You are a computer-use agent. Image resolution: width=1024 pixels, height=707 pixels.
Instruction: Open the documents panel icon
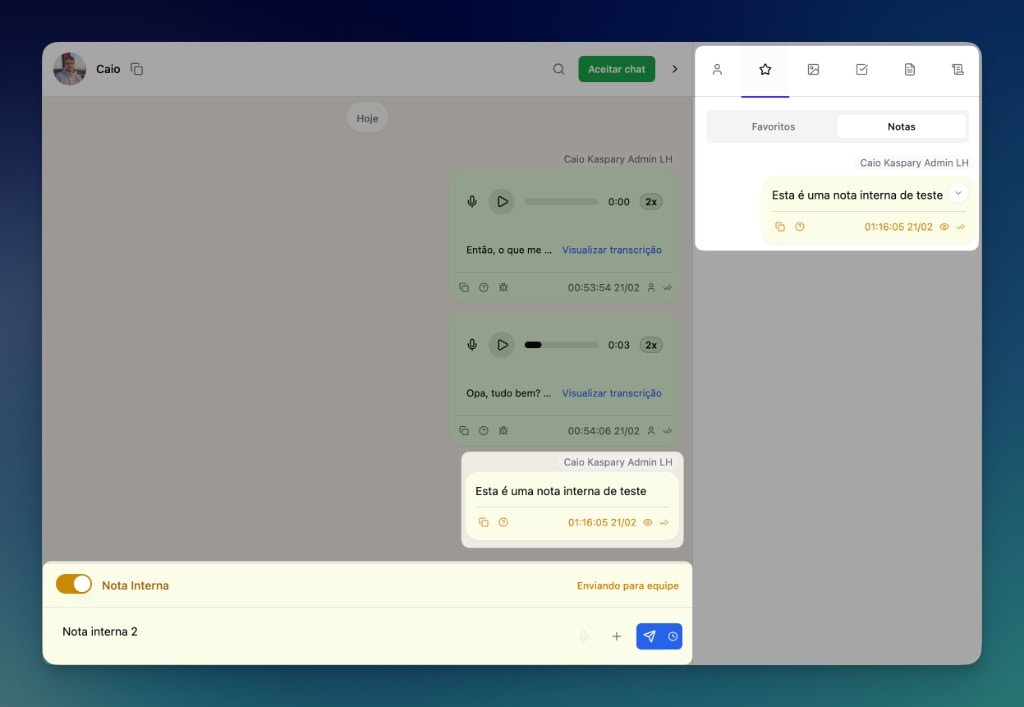click(x=909, y=70)
